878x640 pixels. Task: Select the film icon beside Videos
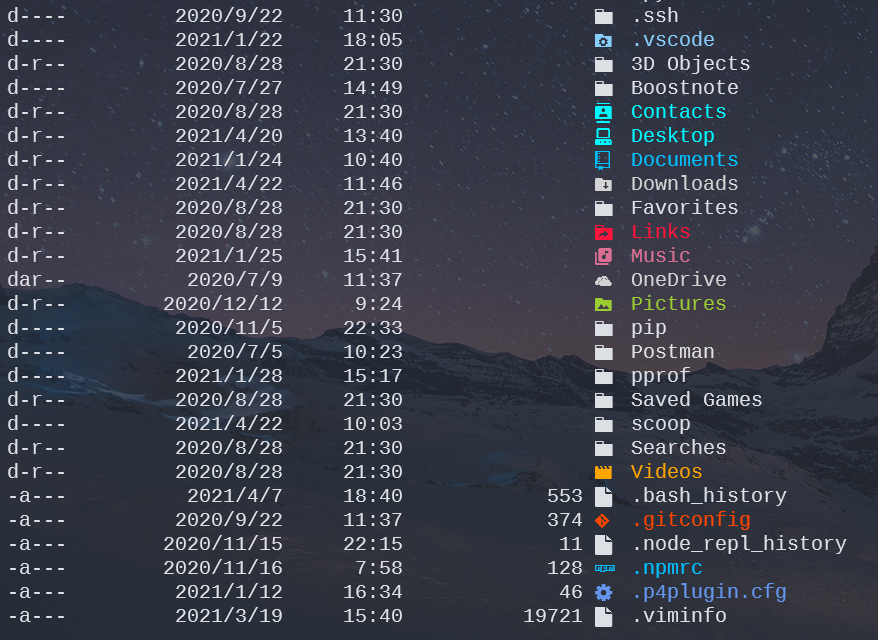604,472
